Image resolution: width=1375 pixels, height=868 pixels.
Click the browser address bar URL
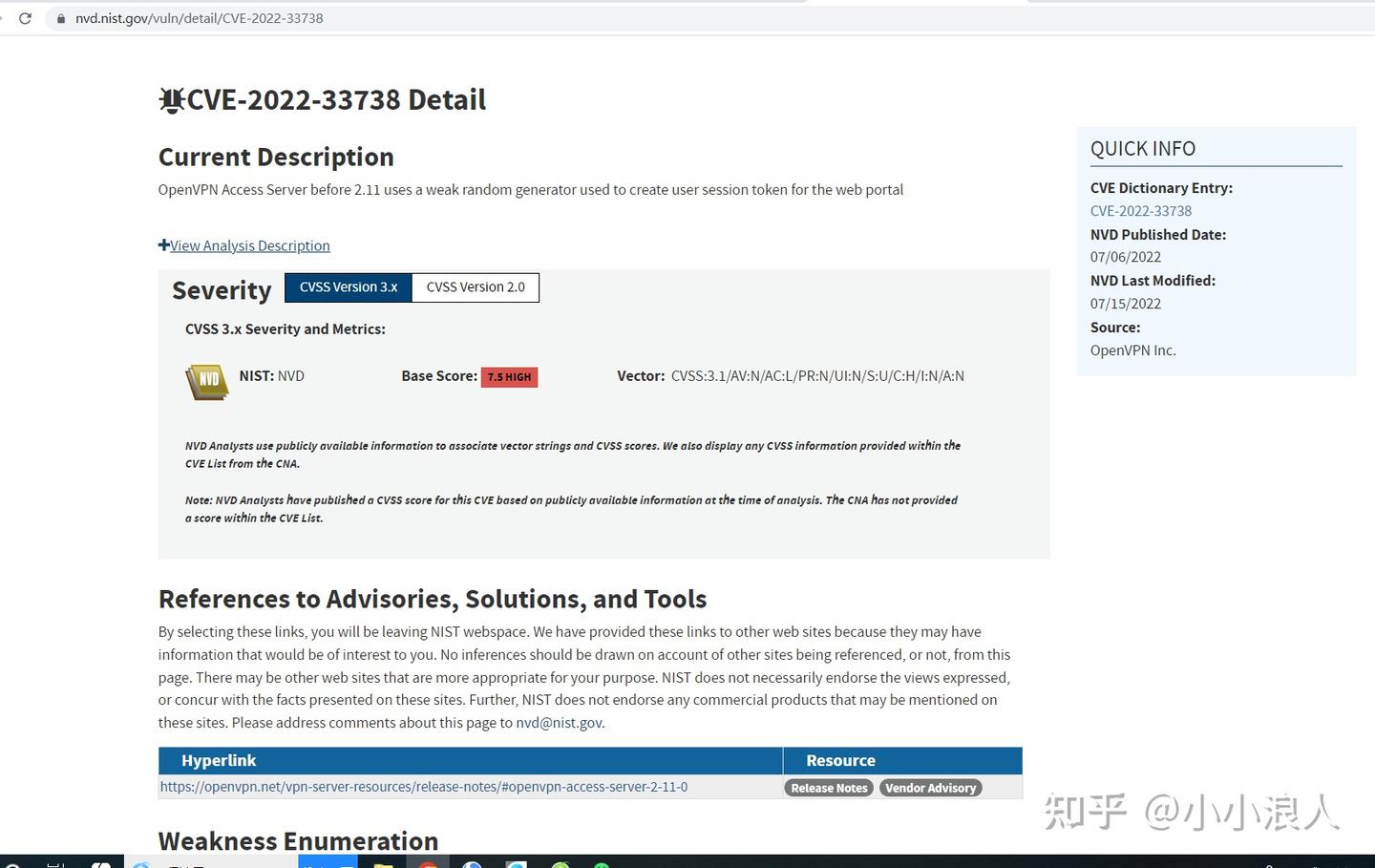coord(200,18)
